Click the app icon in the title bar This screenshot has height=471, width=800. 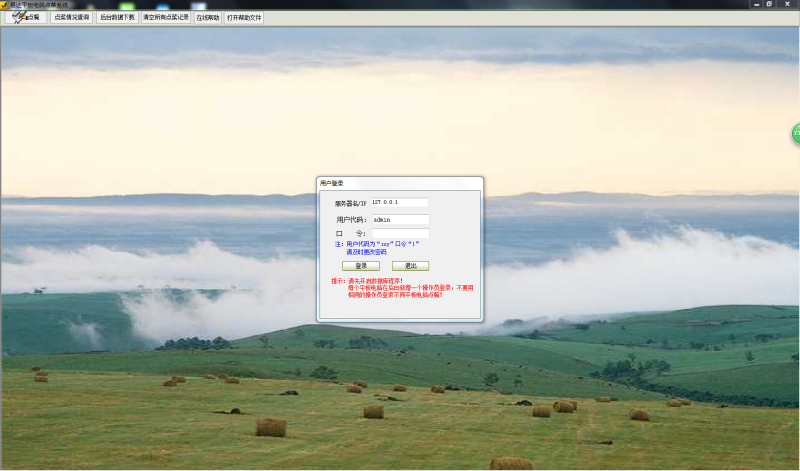[x=5, y=4]
